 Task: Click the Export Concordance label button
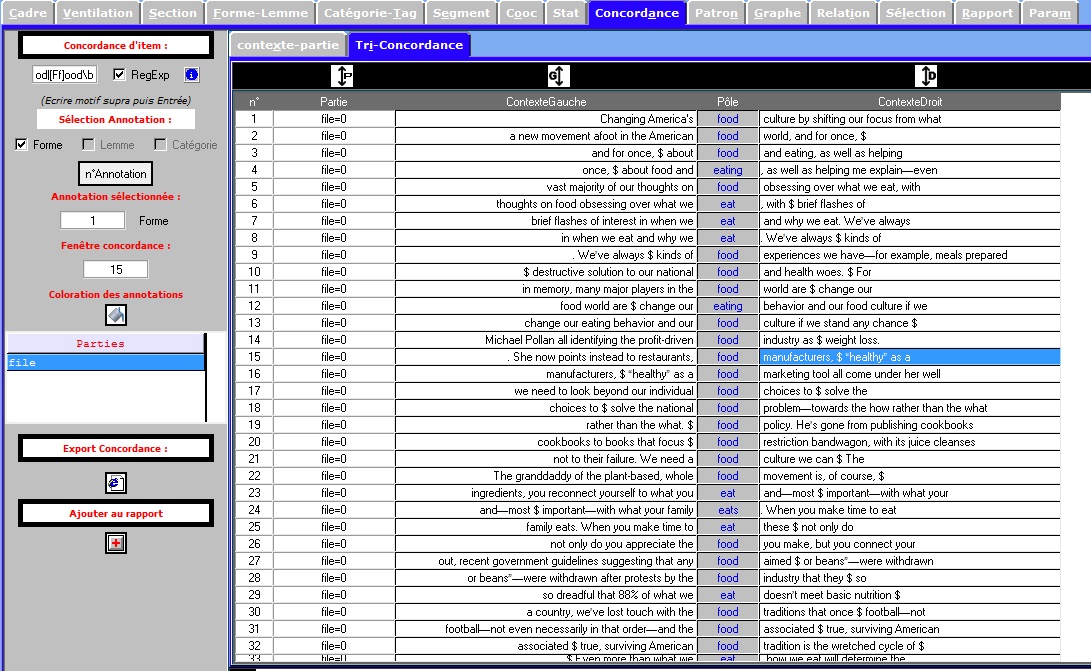[116, 448]
